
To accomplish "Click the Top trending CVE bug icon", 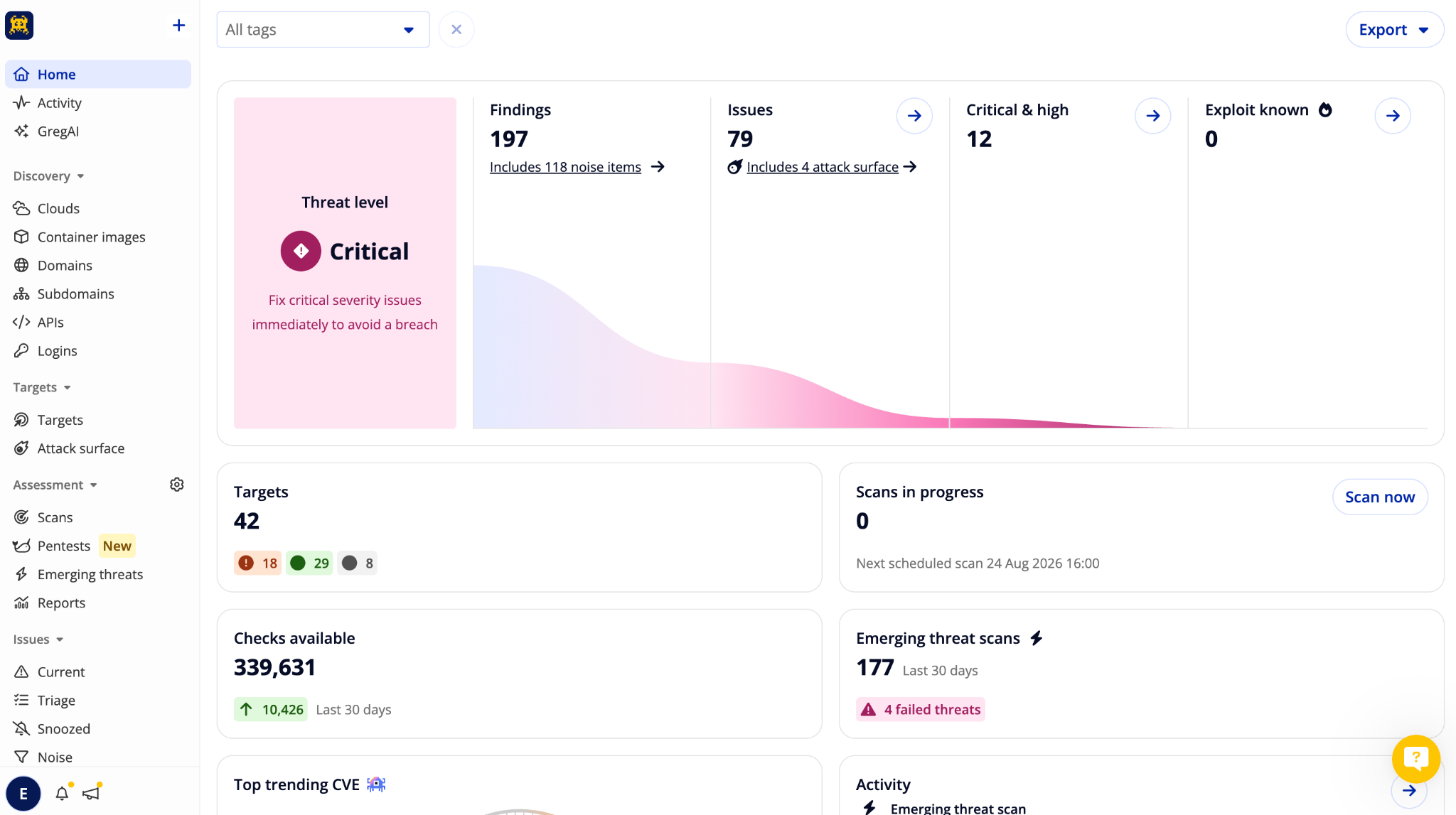I will pos(376,784).
